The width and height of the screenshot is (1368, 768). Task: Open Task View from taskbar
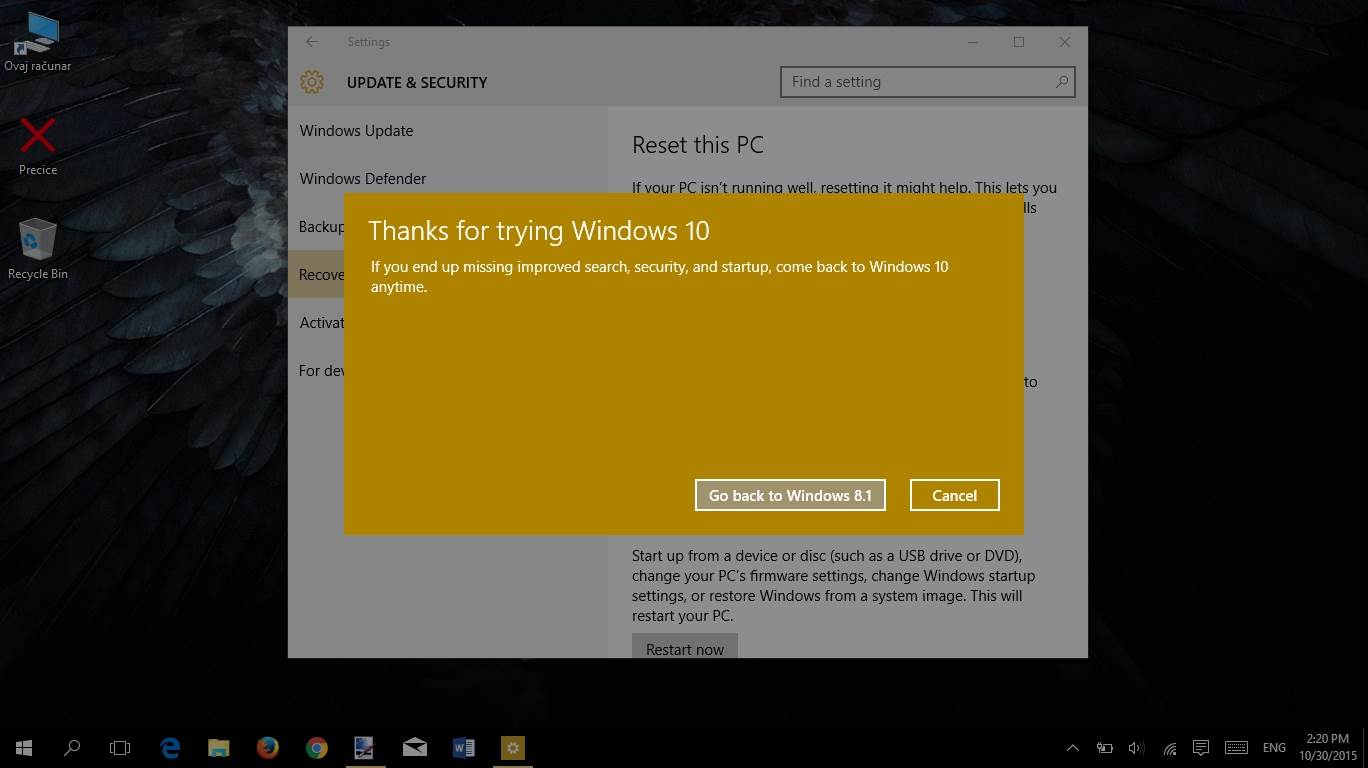tap(120, 747)
